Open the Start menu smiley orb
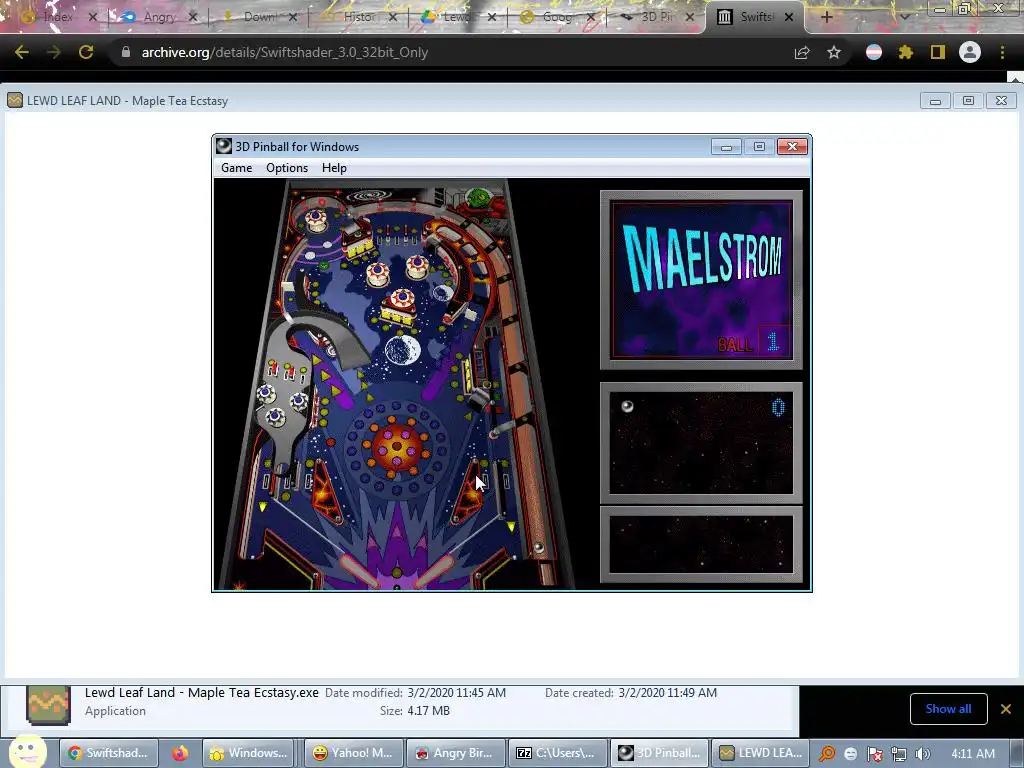Screen dimensions: 1024x768 point(27,751)
